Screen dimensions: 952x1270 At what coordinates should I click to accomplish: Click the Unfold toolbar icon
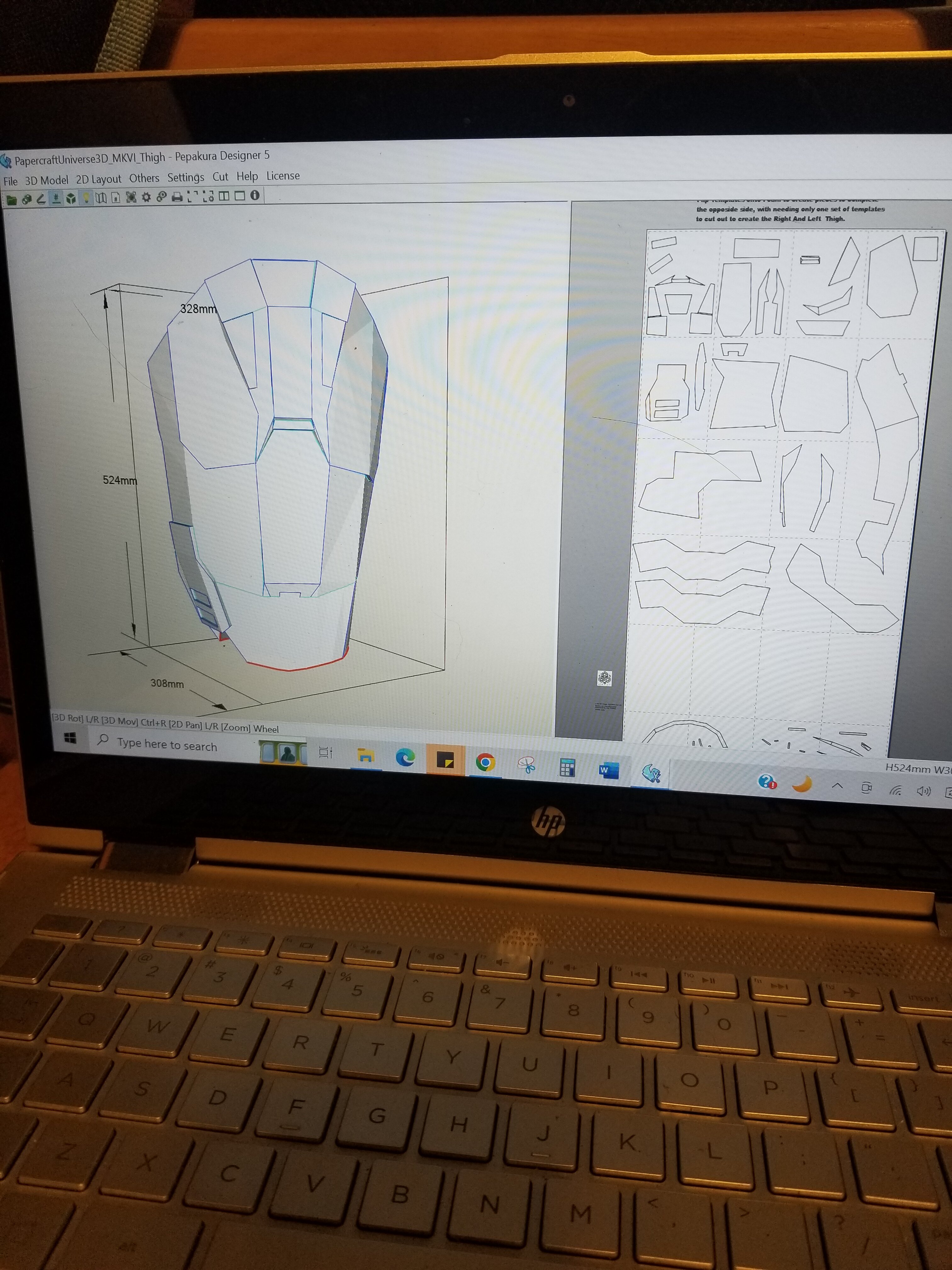[x=26, y=199]
